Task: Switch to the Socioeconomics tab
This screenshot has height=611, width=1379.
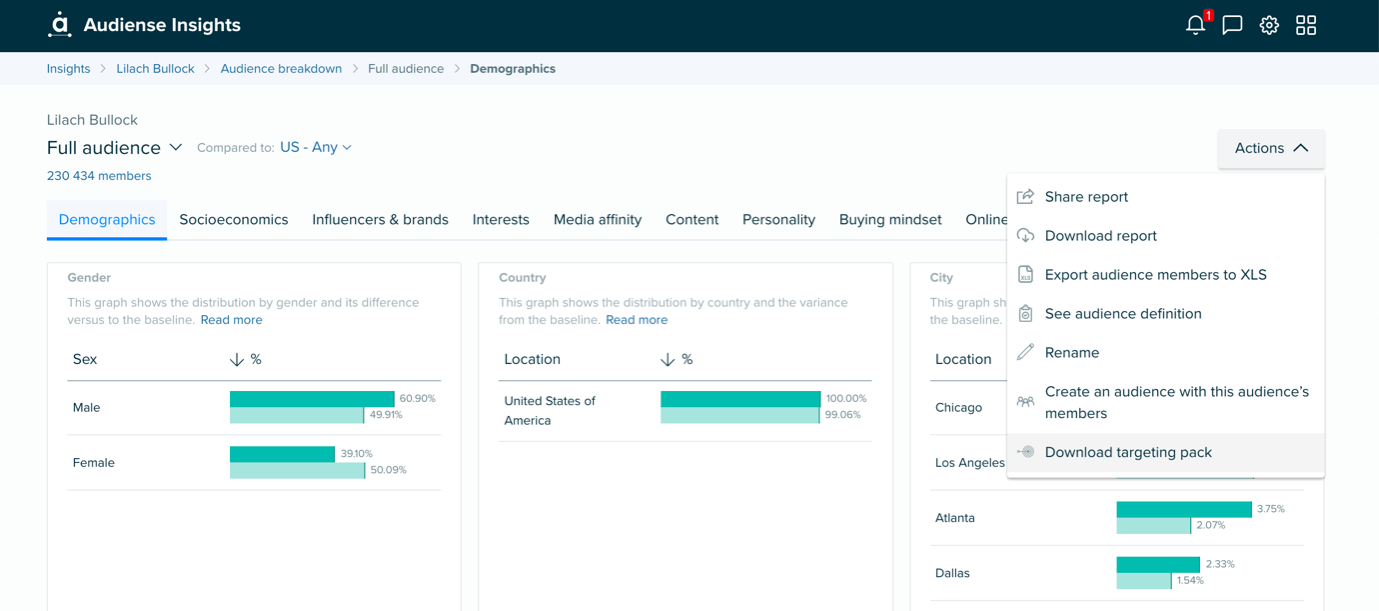Action: click(x=234, y=219)
